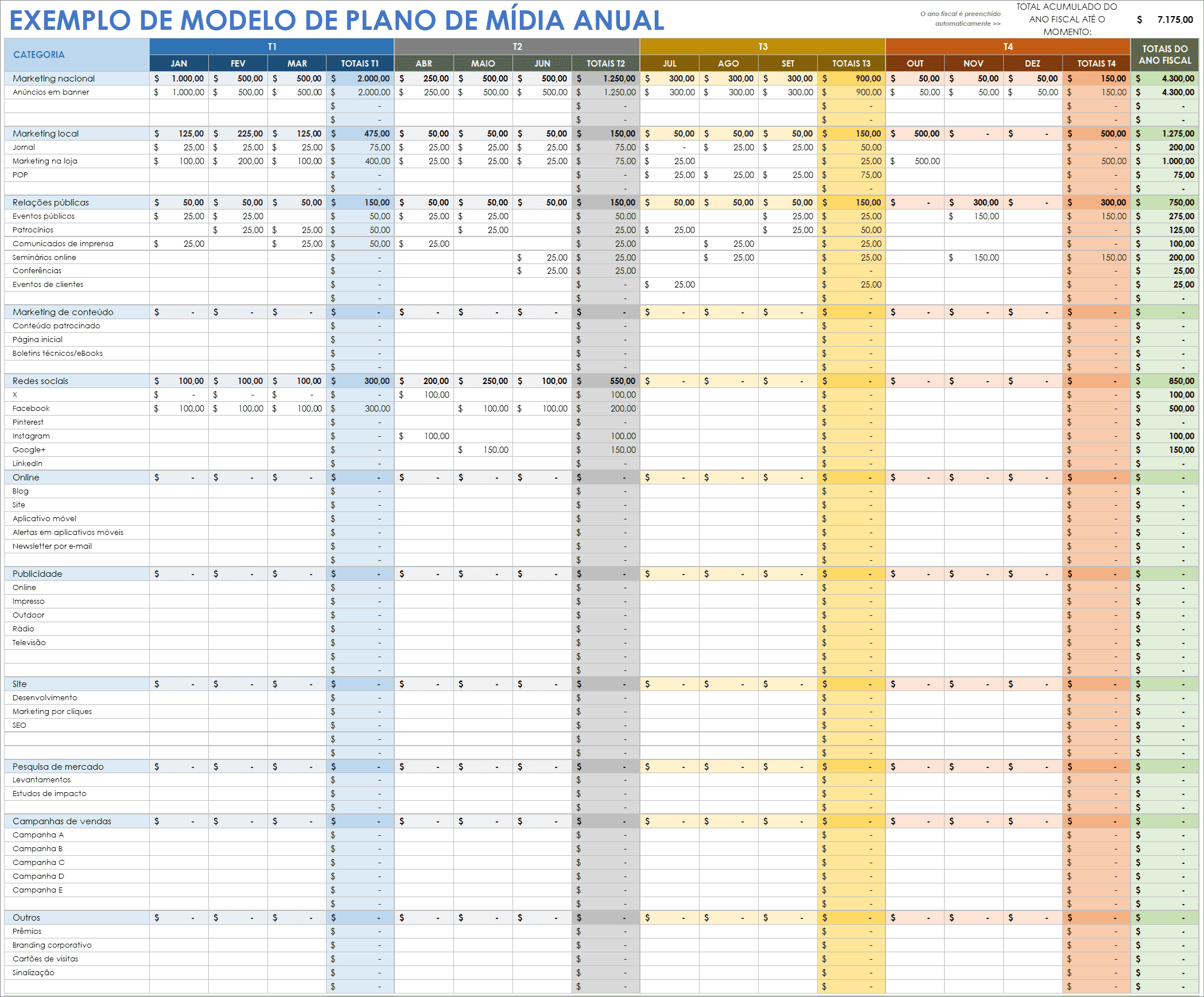Click the NOV month header
This screenshot has width=1204, height=997.
(x=974, y=63)
